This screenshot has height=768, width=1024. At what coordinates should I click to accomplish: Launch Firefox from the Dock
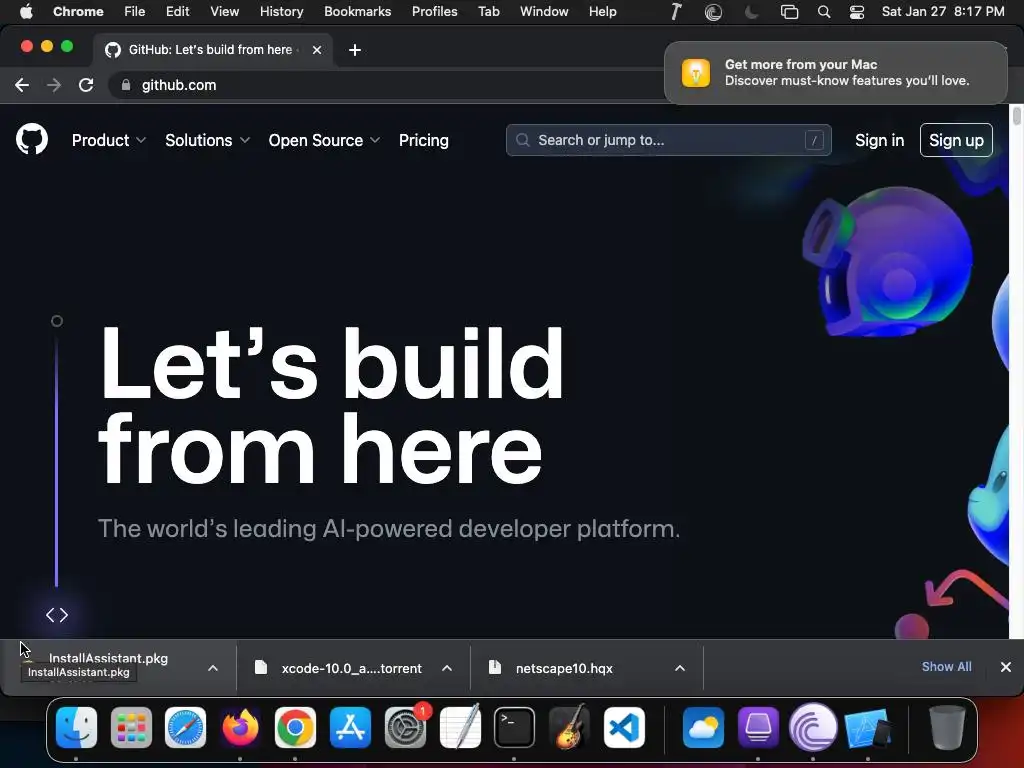[x=240, y=727]
